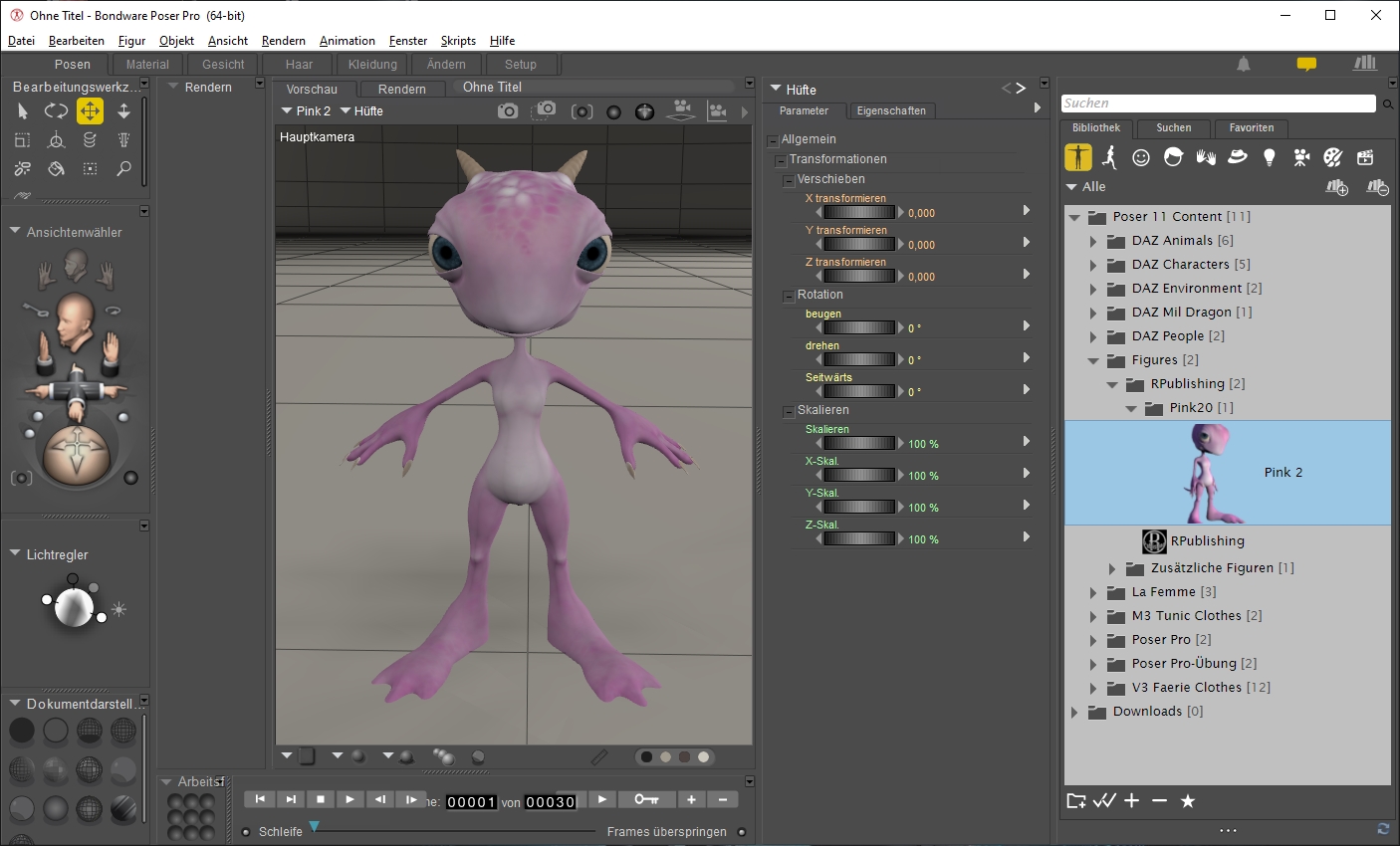Image resolution: width=1400 pixels, height=846 pixels.
Task: Click the remove library icon
Action: [x=1377, y=187]
